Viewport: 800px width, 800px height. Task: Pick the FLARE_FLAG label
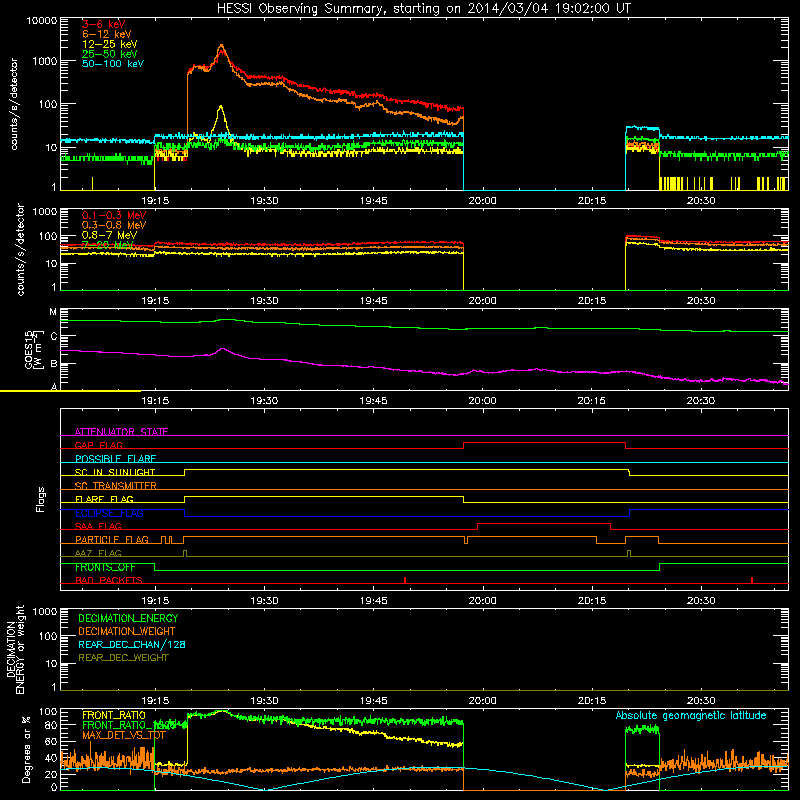[104, 499]
